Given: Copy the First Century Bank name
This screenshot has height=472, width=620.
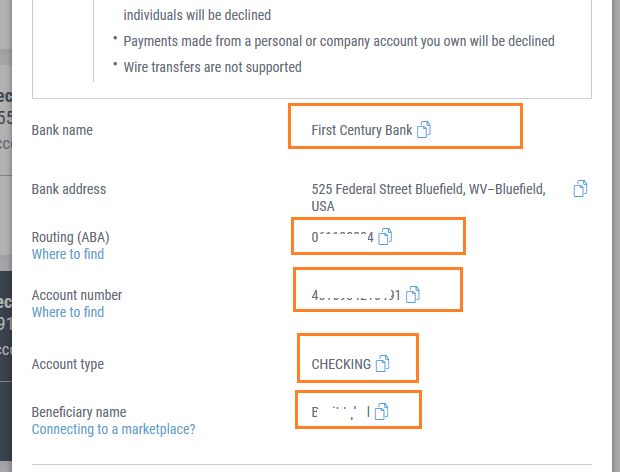Looking at the screenshot, I should tap(424, 130).
